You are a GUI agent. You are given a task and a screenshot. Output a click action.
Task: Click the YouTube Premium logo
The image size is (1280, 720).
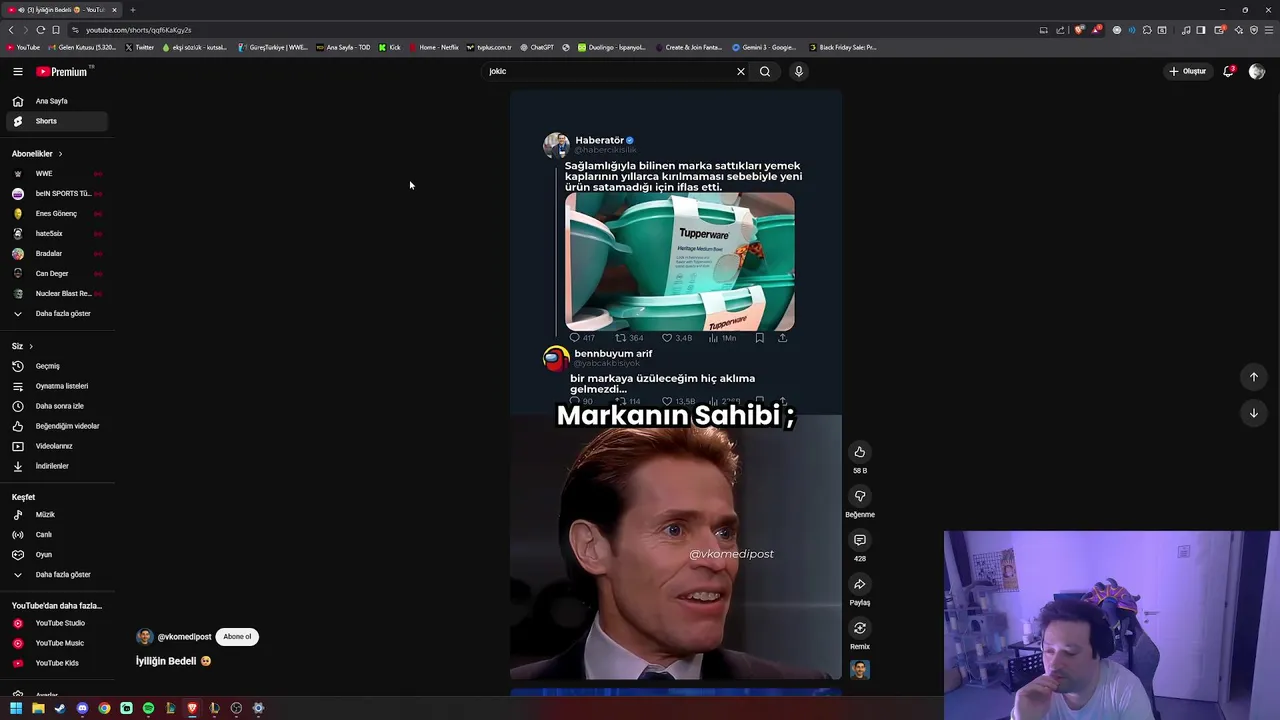[x=62, y=71]
